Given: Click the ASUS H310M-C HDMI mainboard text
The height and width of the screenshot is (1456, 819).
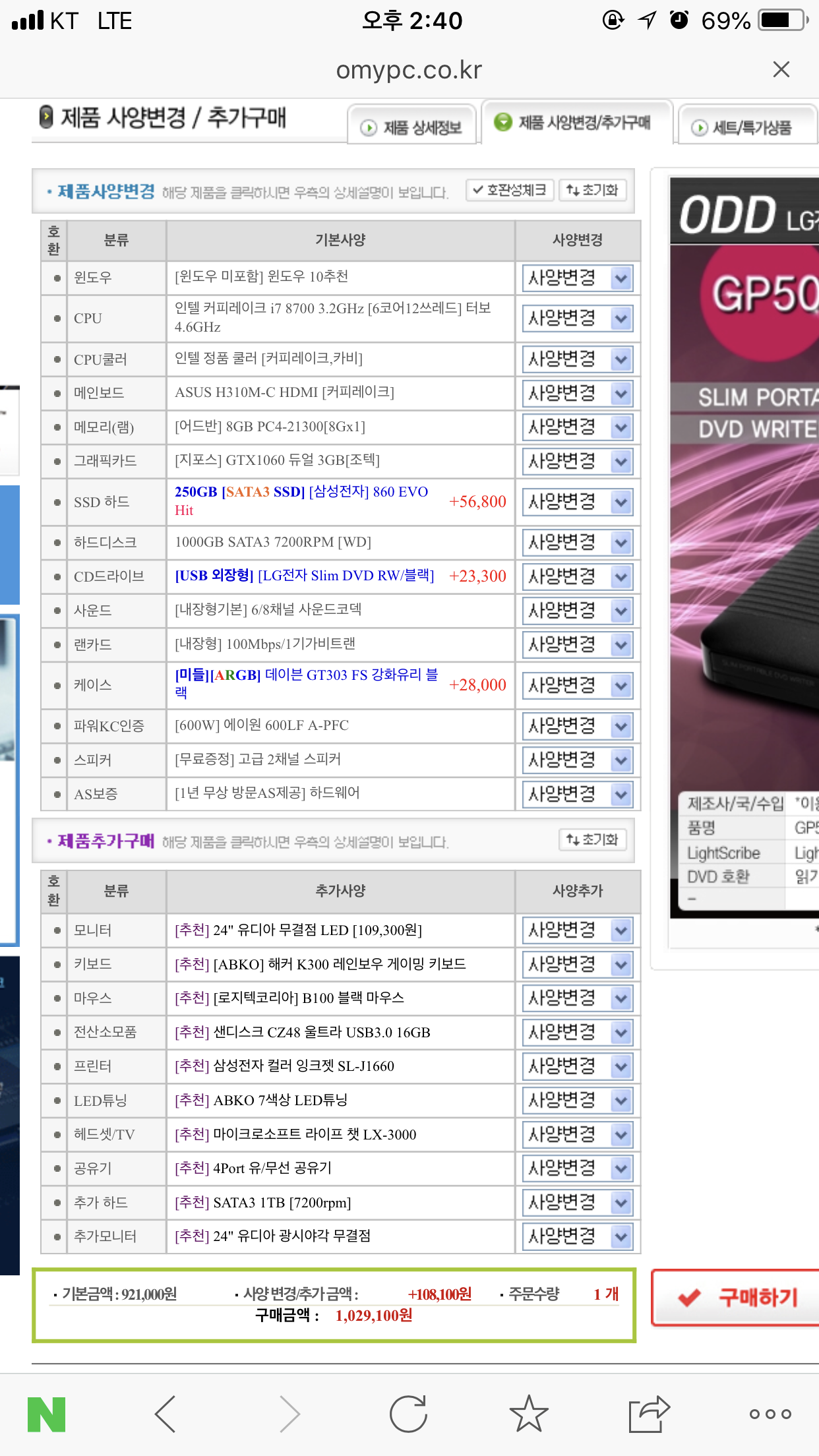Looking at the screenshot, I should click(284, 392).
